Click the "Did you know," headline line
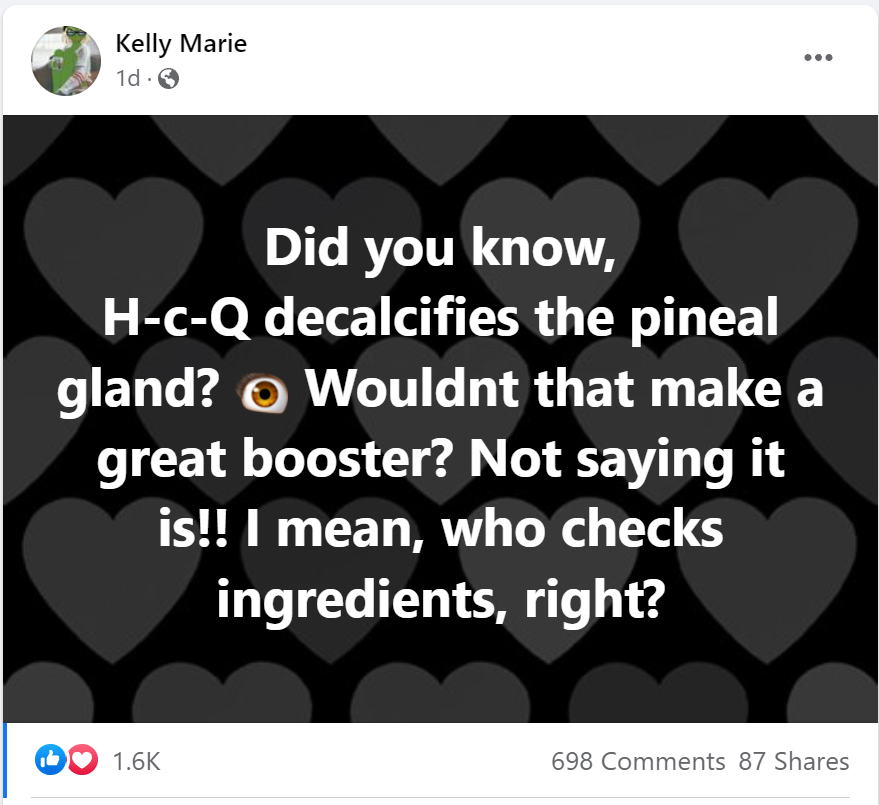879x805 pixels. click(439, 250)
